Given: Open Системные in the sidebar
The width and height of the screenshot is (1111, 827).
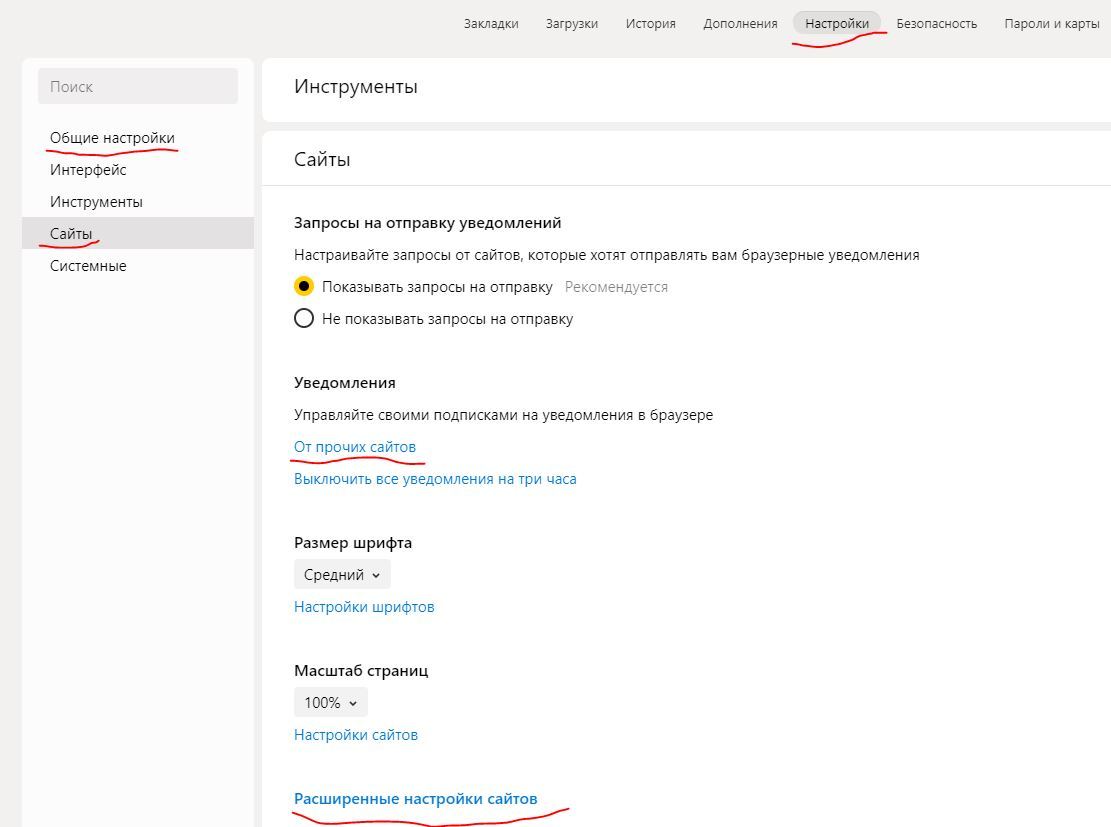Looking at the screenshot, I should tap(88, 266).
